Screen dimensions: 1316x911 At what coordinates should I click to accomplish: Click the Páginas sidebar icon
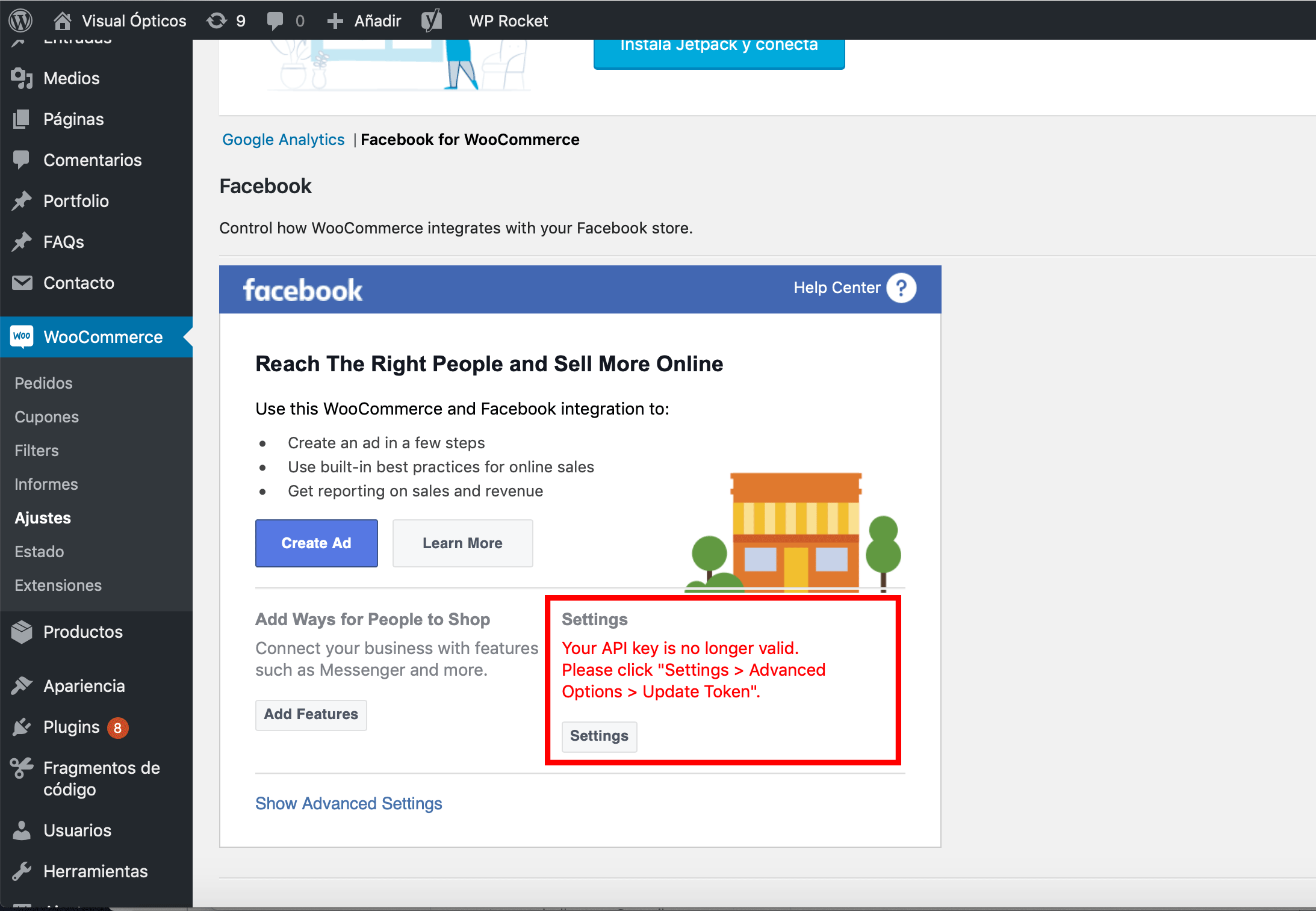point(22,119)
